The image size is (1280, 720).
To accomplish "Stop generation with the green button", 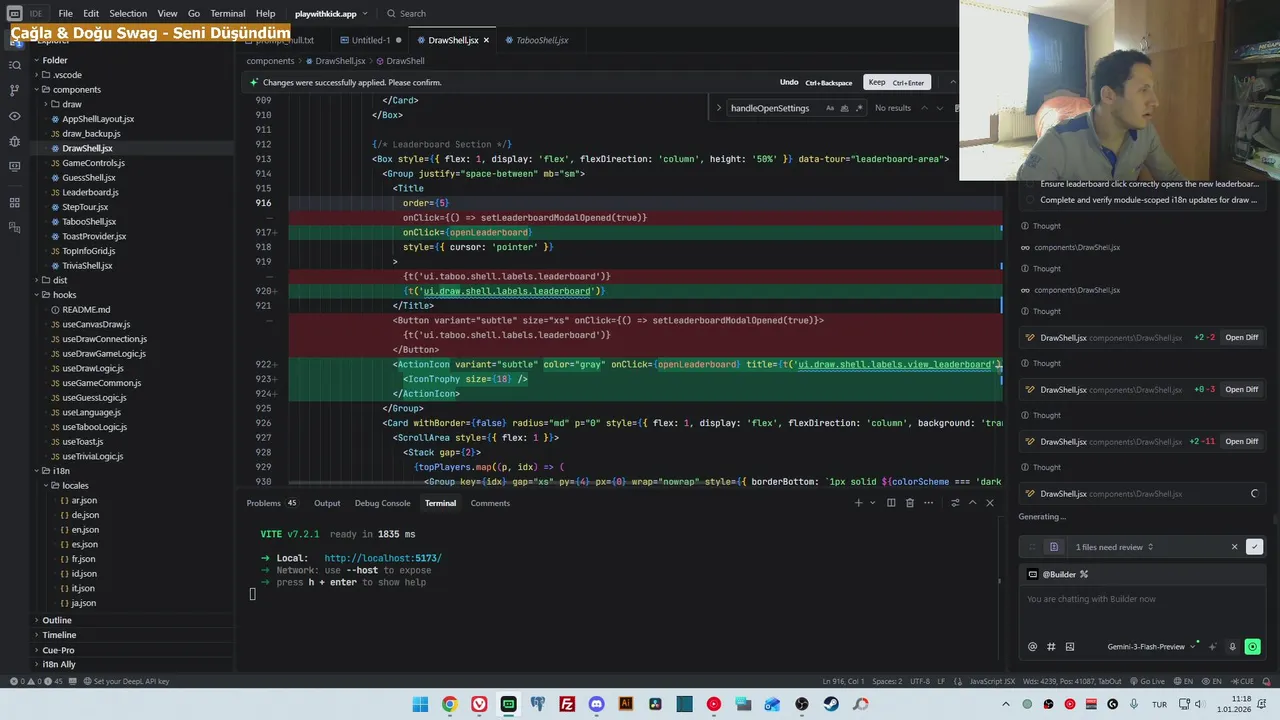I will (x=1252, y=647).
